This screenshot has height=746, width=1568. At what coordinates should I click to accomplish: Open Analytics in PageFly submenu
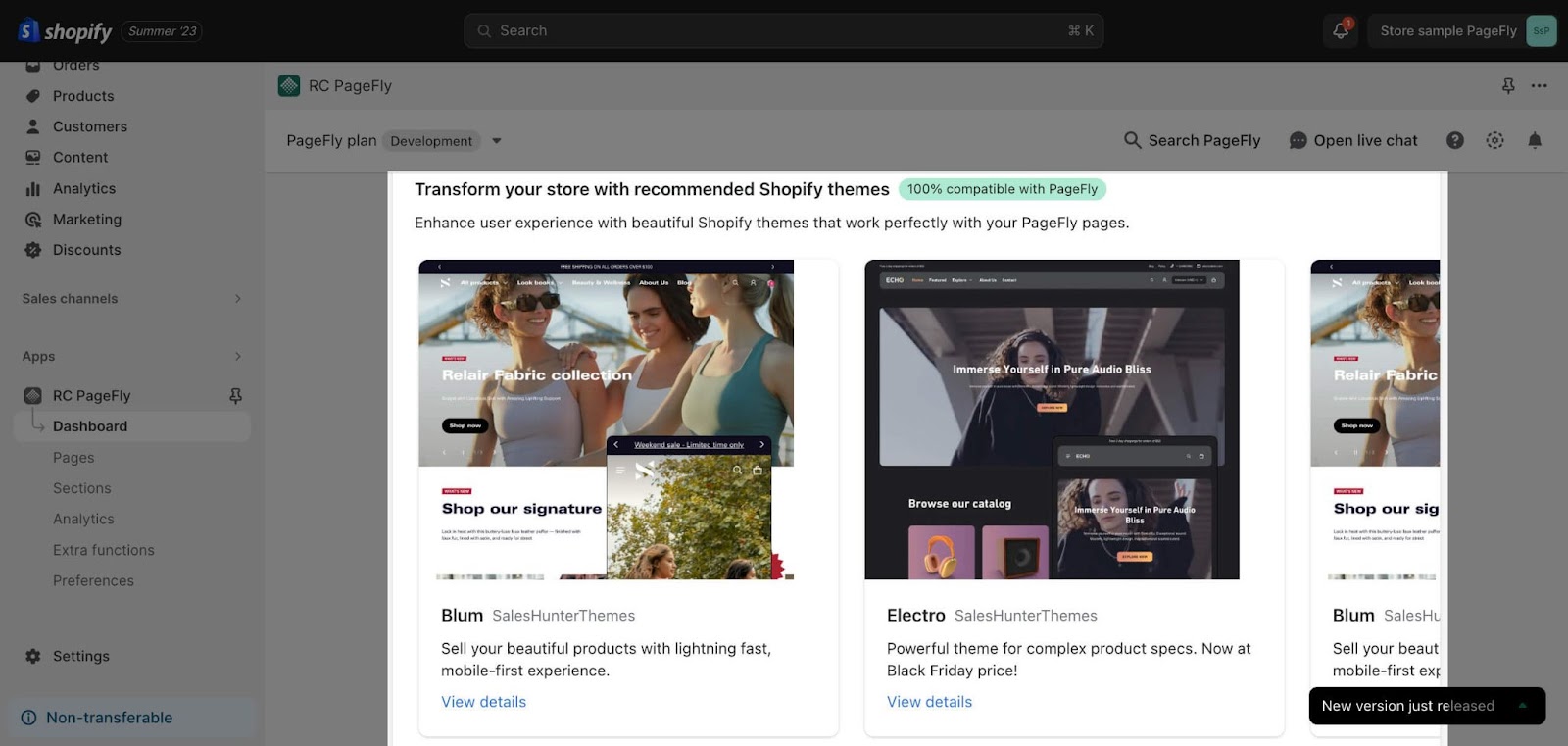(83, 520)
